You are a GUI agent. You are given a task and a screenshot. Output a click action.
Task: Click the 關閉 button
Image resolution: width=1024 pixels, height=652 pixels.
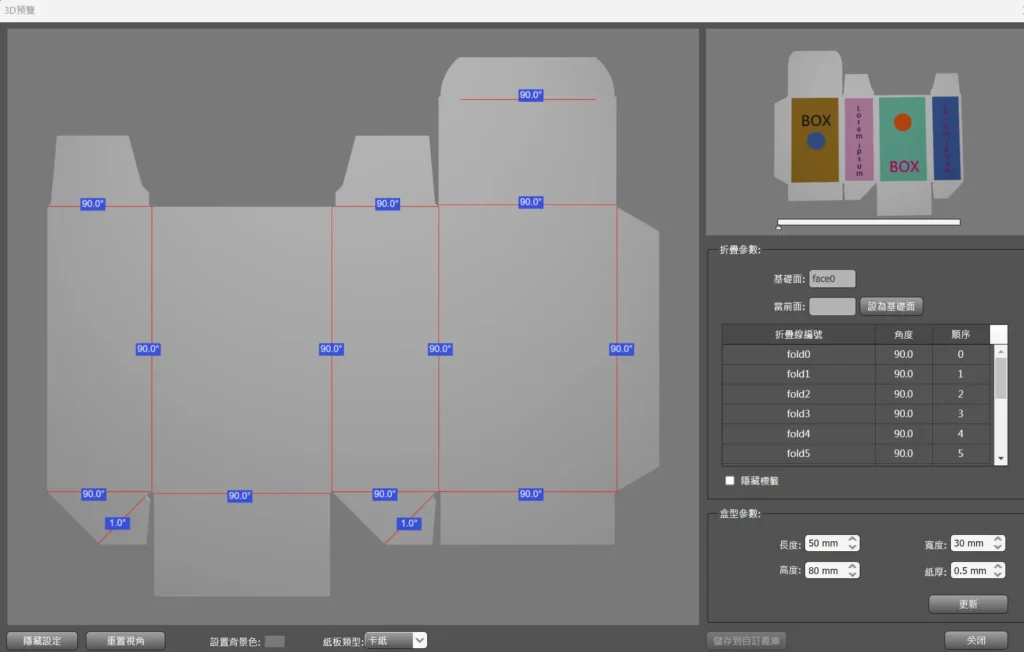(x=974, y=640)
